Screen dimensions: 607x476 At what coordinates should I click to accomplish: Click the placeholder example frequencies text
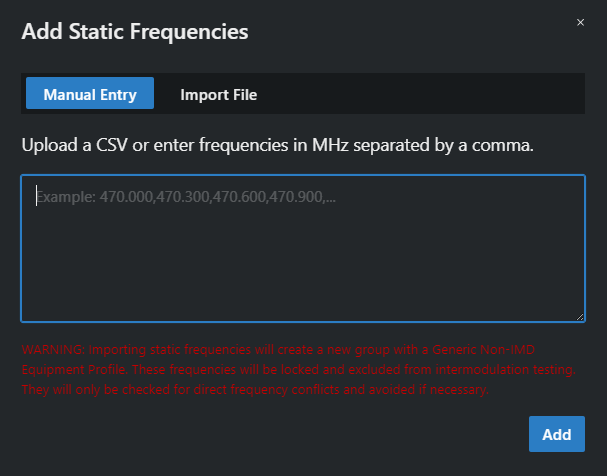[x=186, y=197]
